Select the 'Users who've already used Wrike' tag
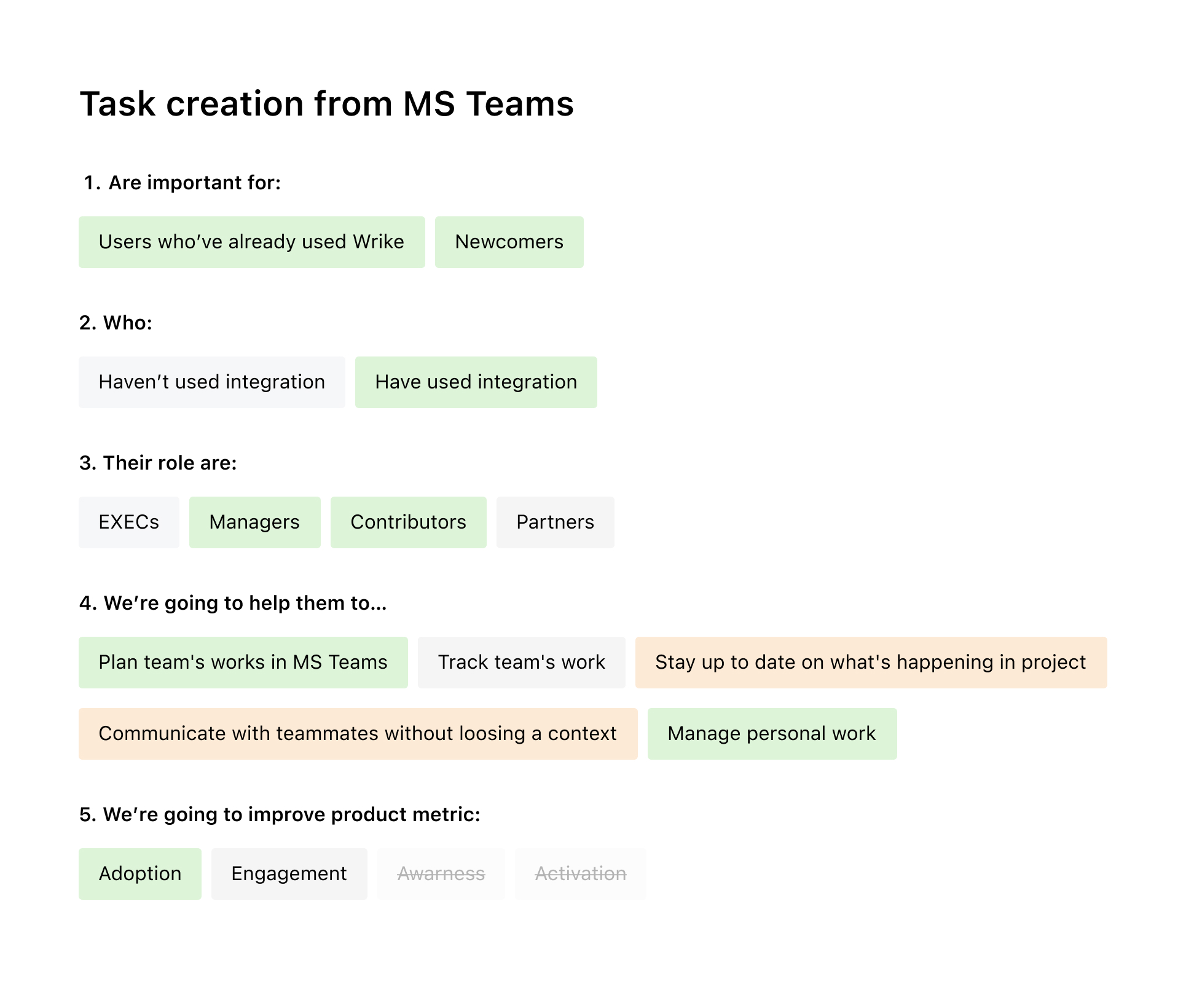 click(x=251, y=242)
